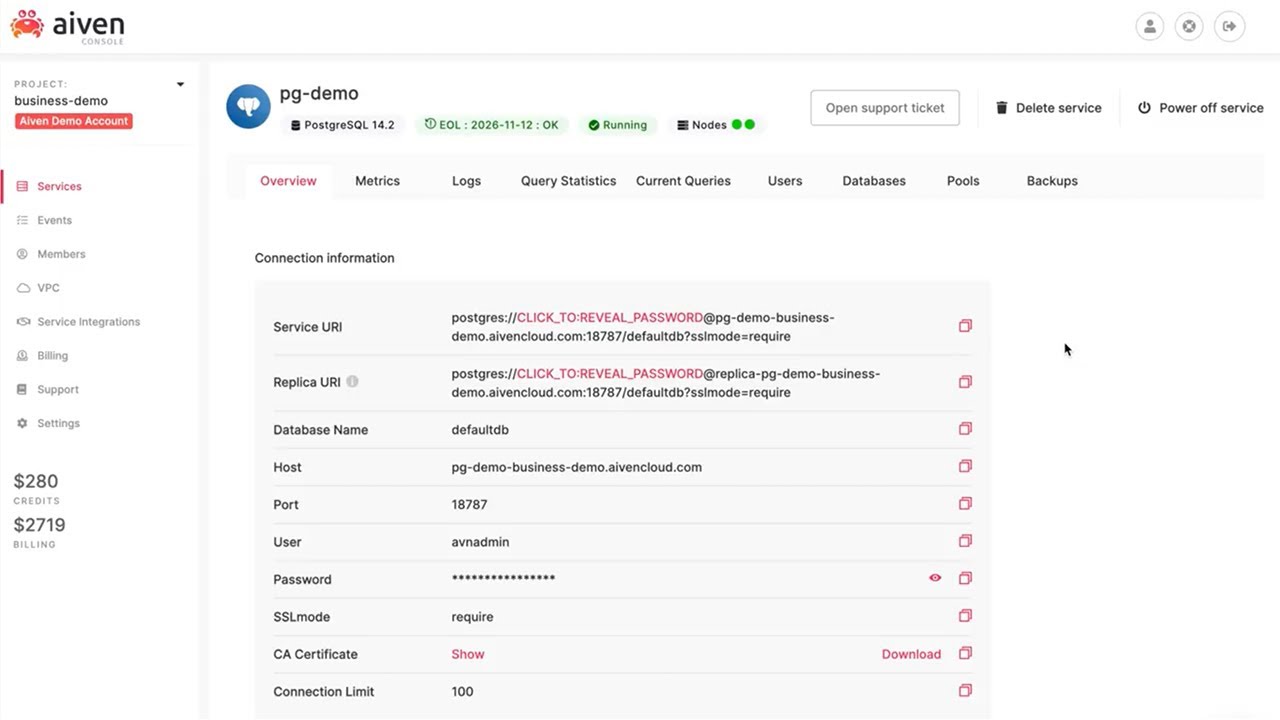Expand the project selector dropdown arrow

[180, 84]
